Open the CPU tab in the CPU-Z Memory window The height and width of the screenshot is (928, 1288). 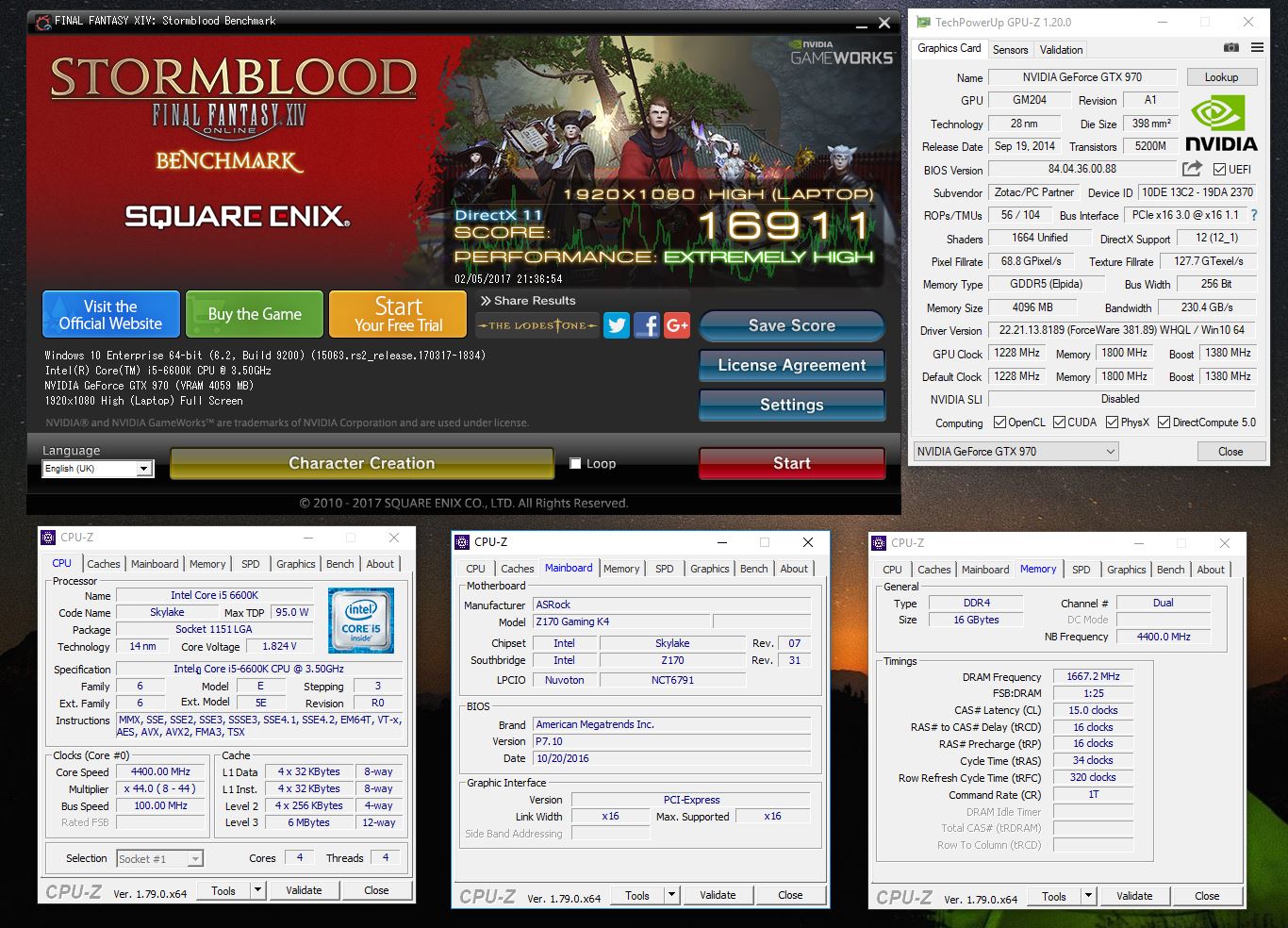tap(892, 570)
